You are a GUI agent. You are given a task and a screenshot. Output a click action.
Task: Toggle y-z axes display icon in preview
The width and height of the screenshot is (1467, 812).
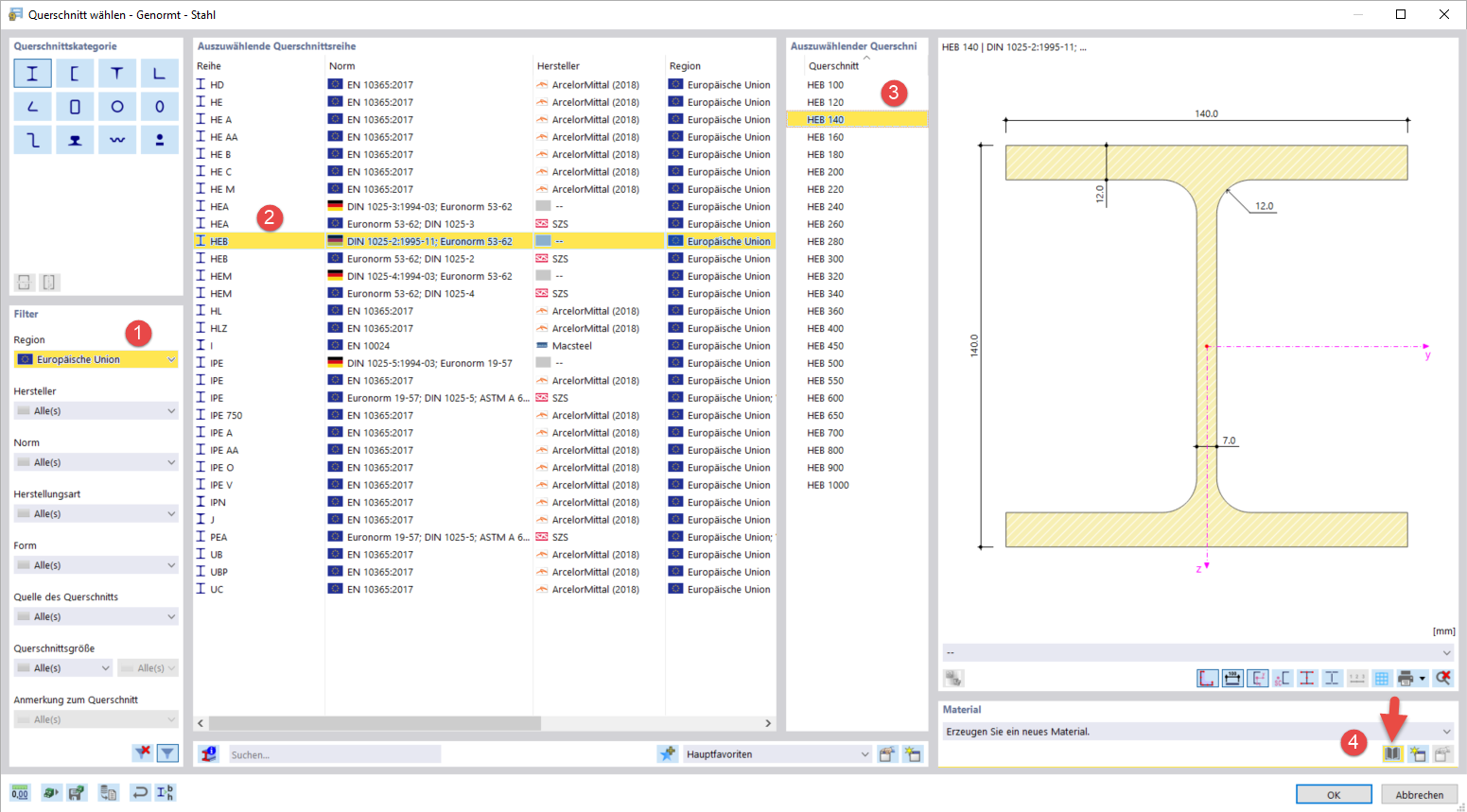1257,678
